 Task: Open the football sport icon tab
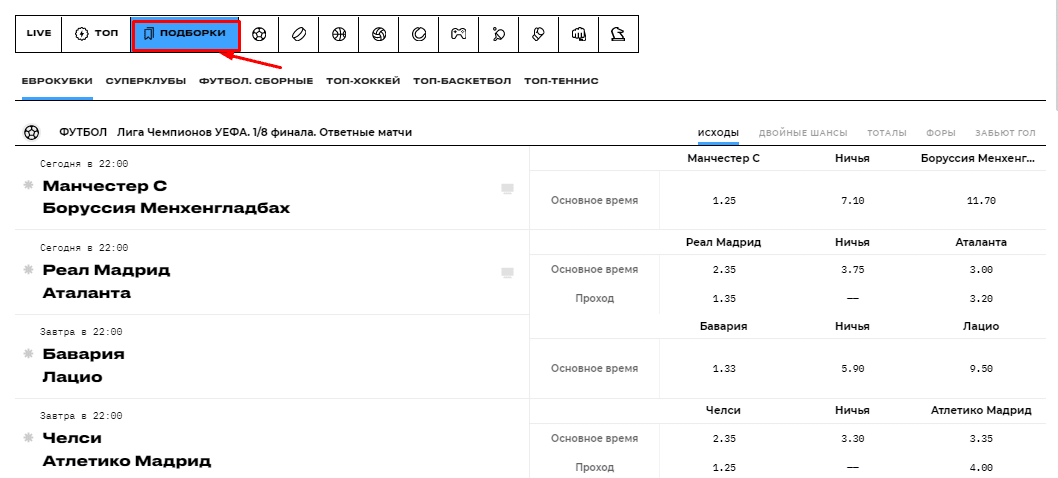pyautogui.click(x=259, y=34)
